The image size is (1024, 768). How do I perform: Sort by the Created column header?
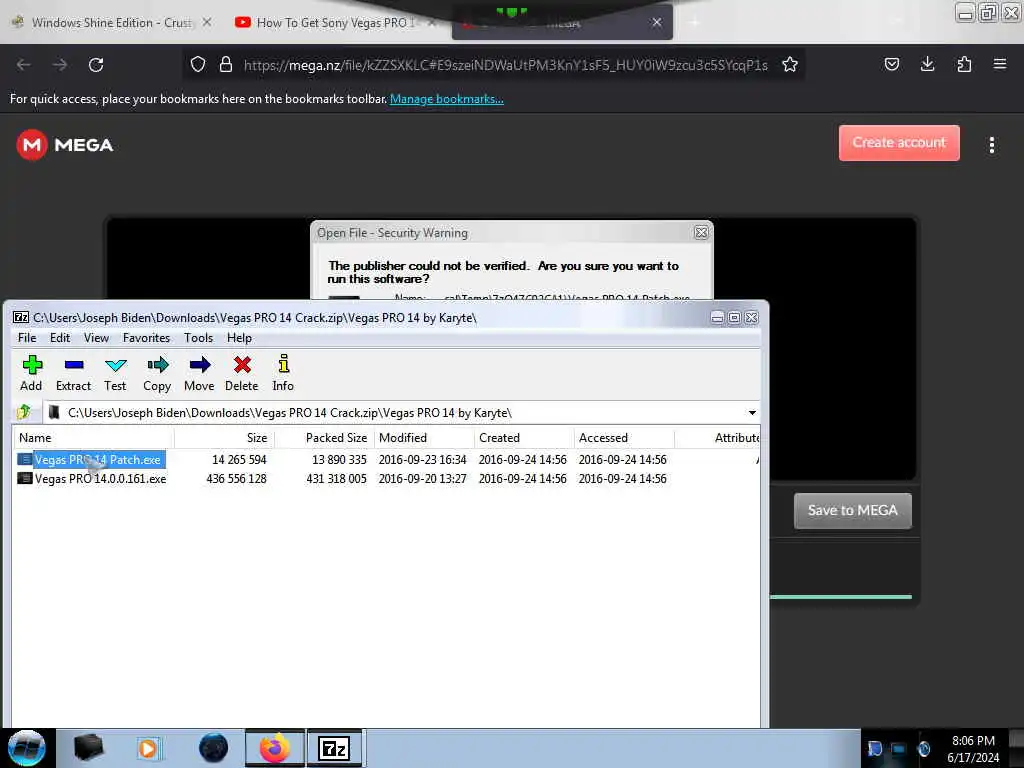point(524,438)
